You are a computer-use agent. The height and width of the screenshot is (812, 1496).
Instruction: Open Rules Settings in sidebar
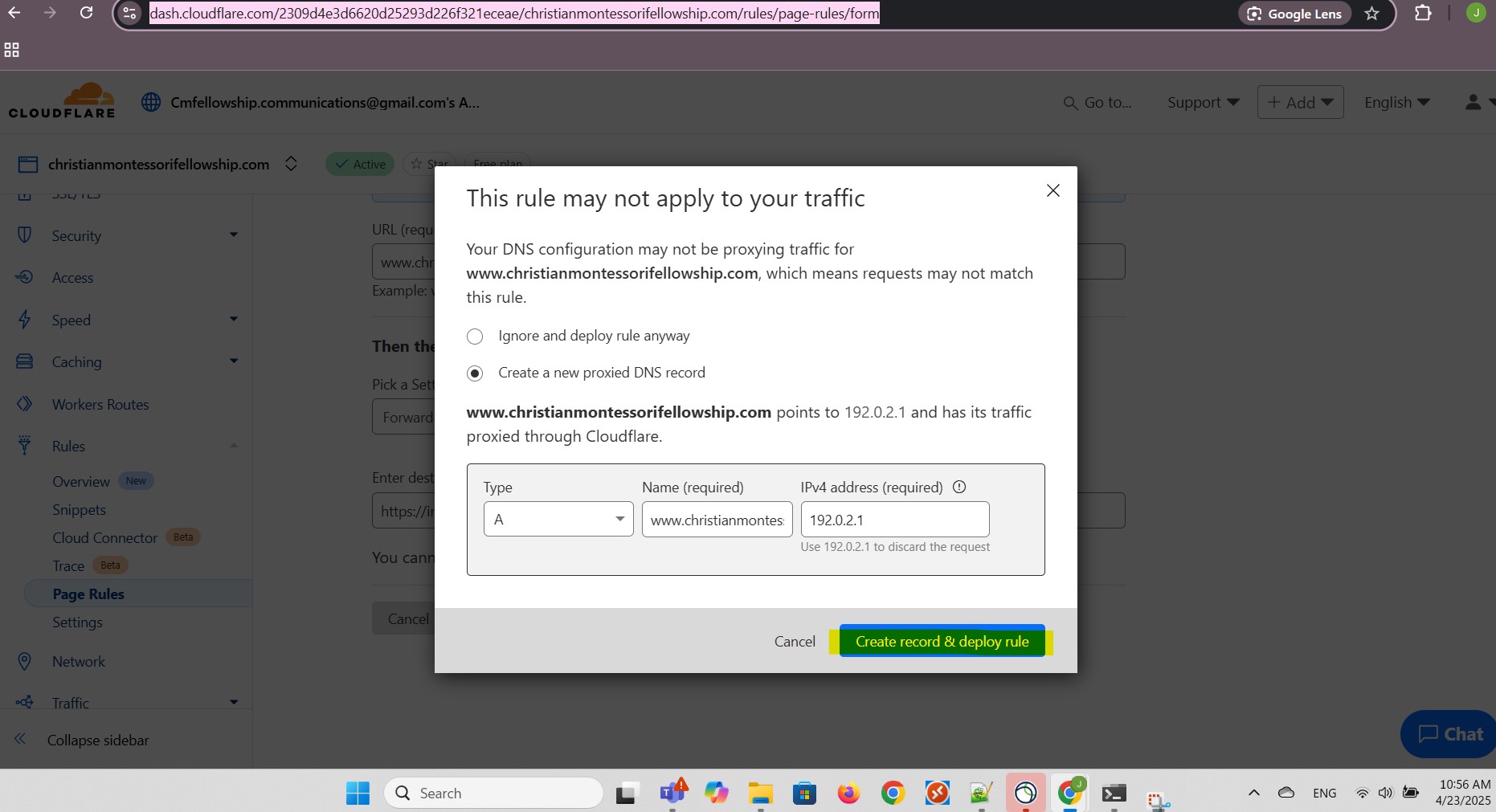coord(77,622)
